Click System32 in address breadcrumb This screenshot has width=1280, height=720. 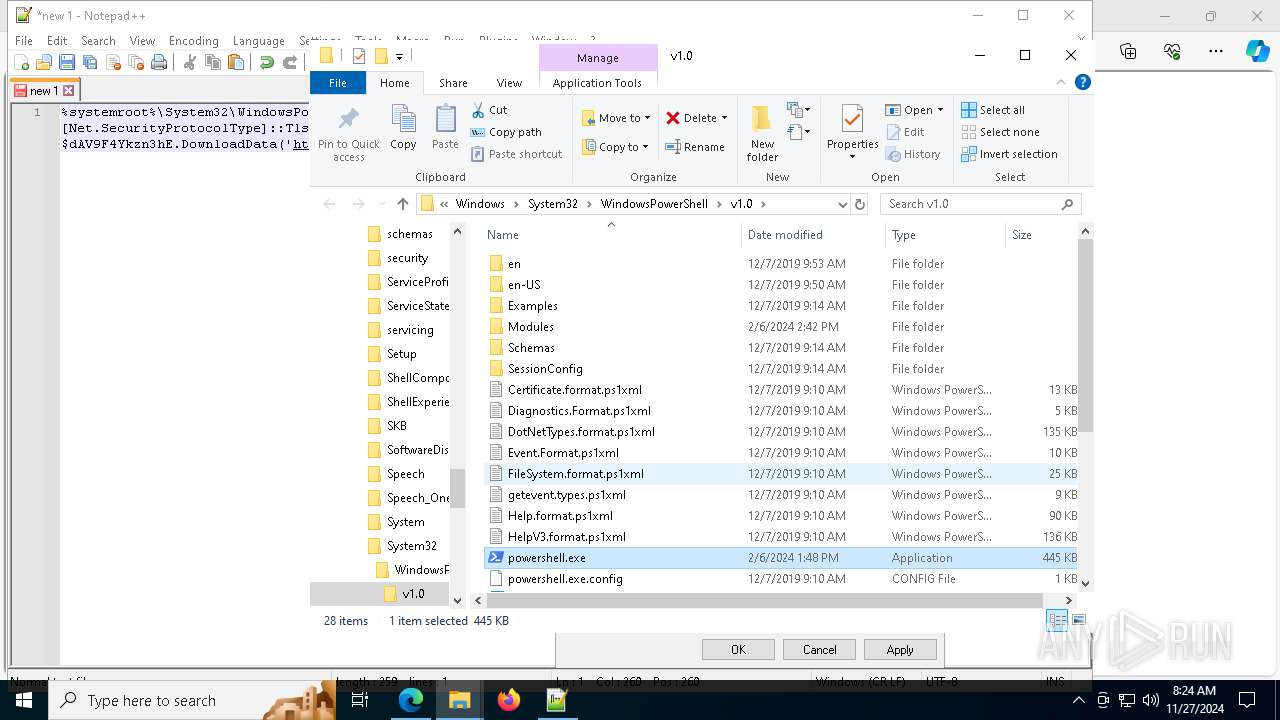click(553, 204)
